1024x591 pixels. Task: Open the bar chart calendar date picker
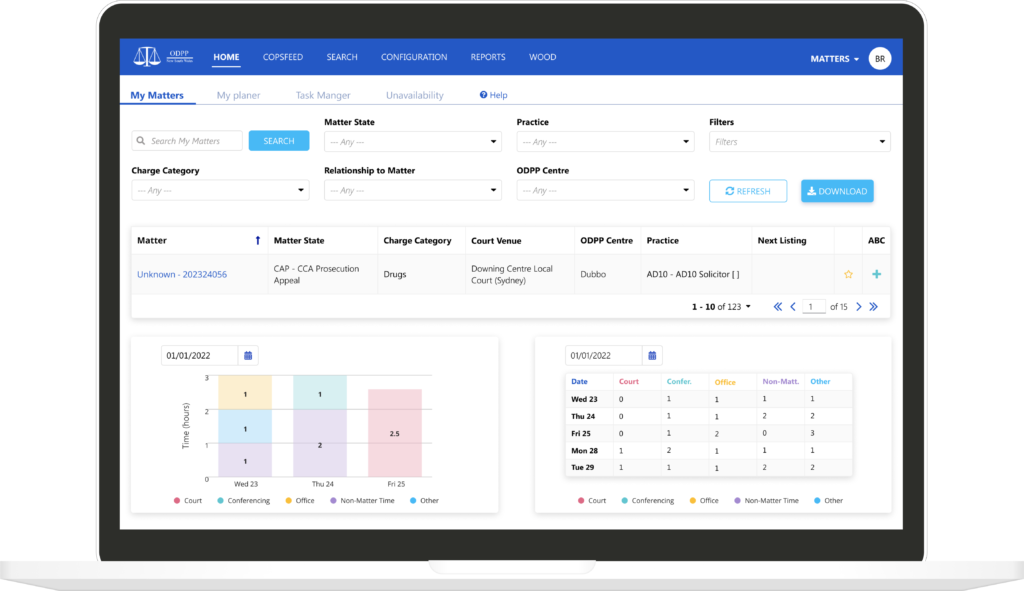[x=249, y=355]
